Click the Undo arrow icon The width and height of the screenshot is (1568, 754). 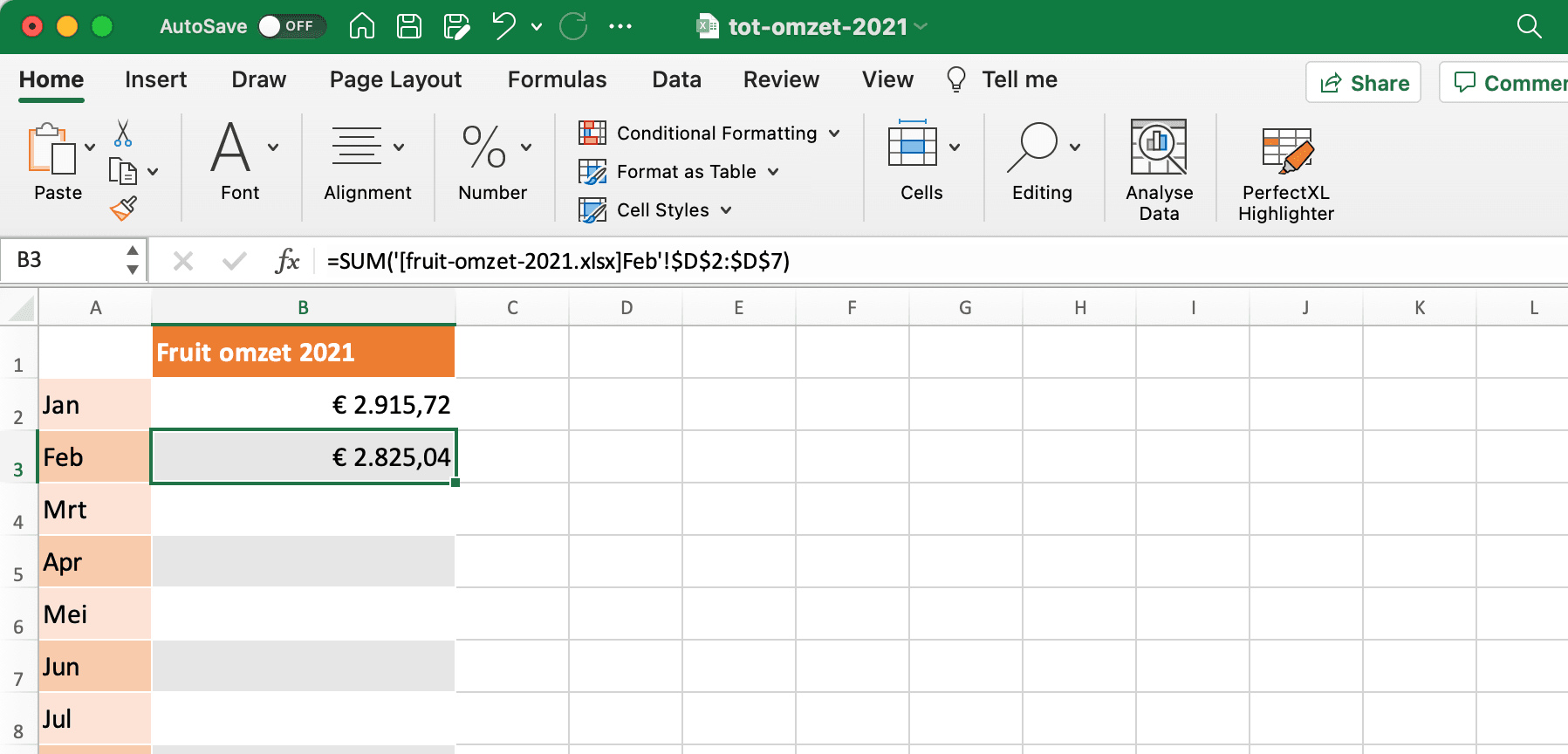click(504, 25)
